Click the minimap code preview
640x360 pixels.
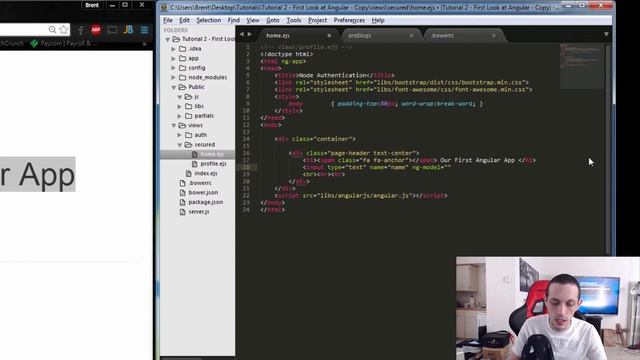[581, 66]
